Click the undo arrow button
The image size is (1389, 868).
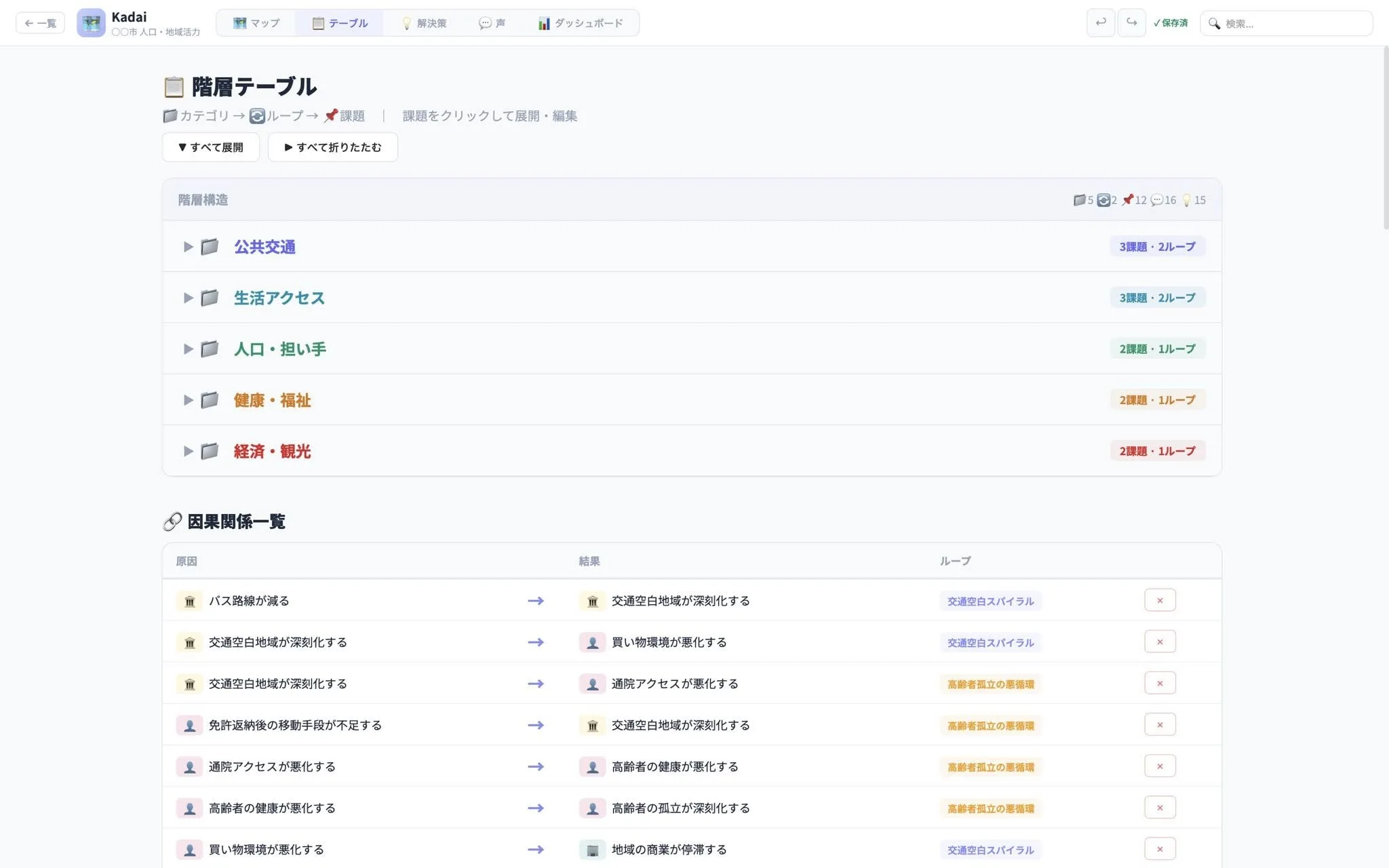(x=1101, y=23)
